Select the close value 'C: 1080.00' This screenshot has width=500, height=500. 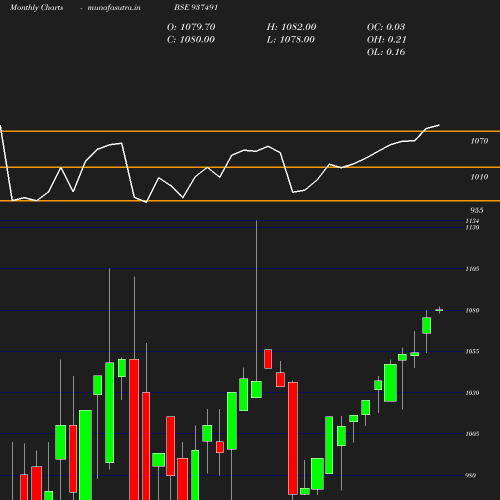[191, 40]
